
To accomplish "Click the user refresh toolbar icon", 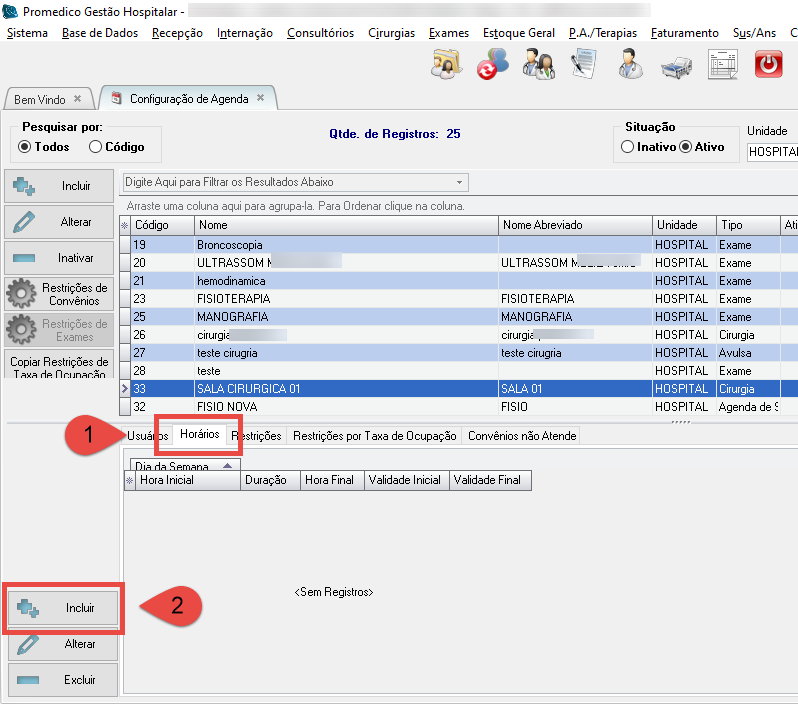I will 492,66.
